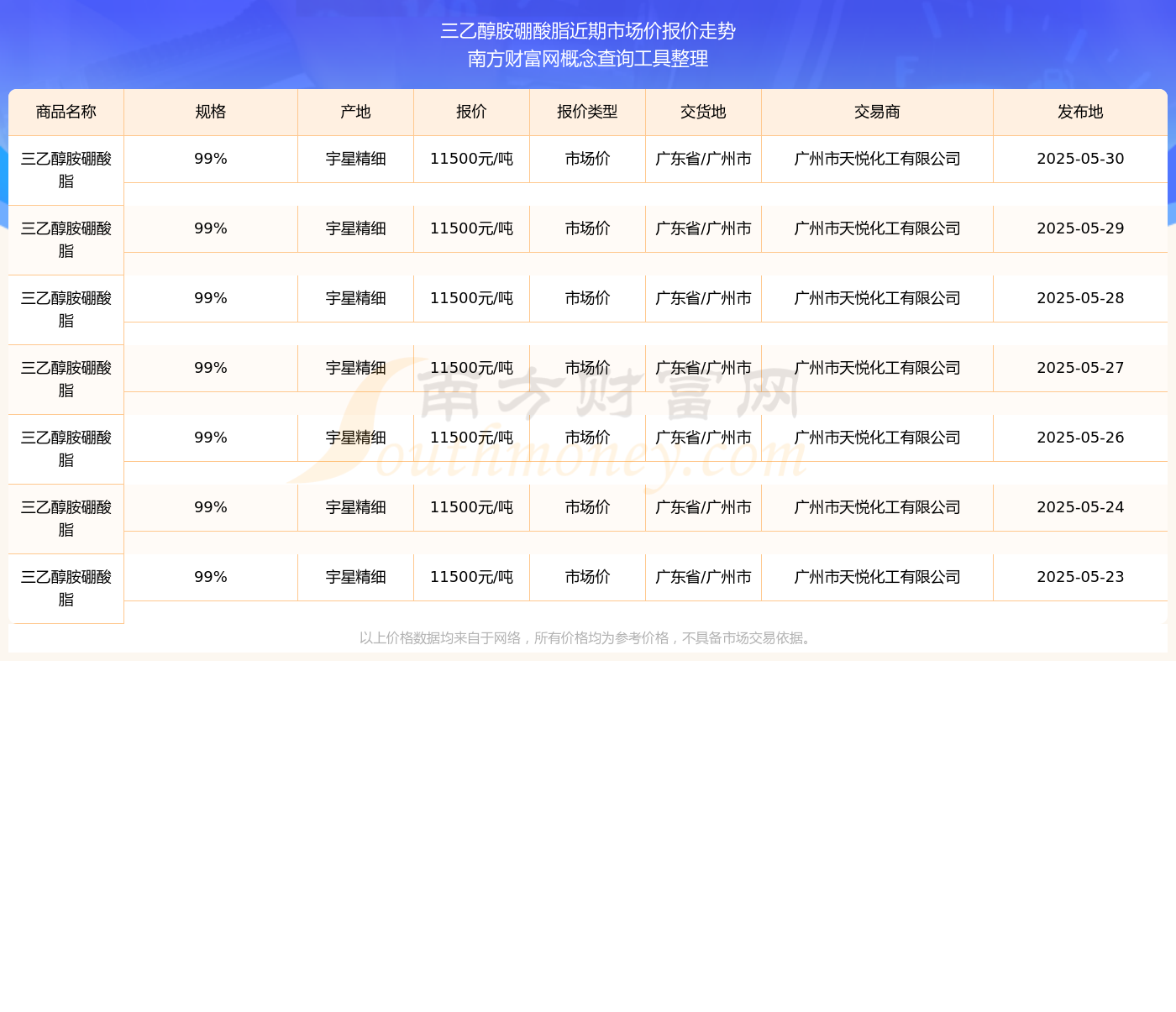Click the title 三乙醇胺硼酸脂近期市场价报价走势
1176x1012 pixels.
588,31
